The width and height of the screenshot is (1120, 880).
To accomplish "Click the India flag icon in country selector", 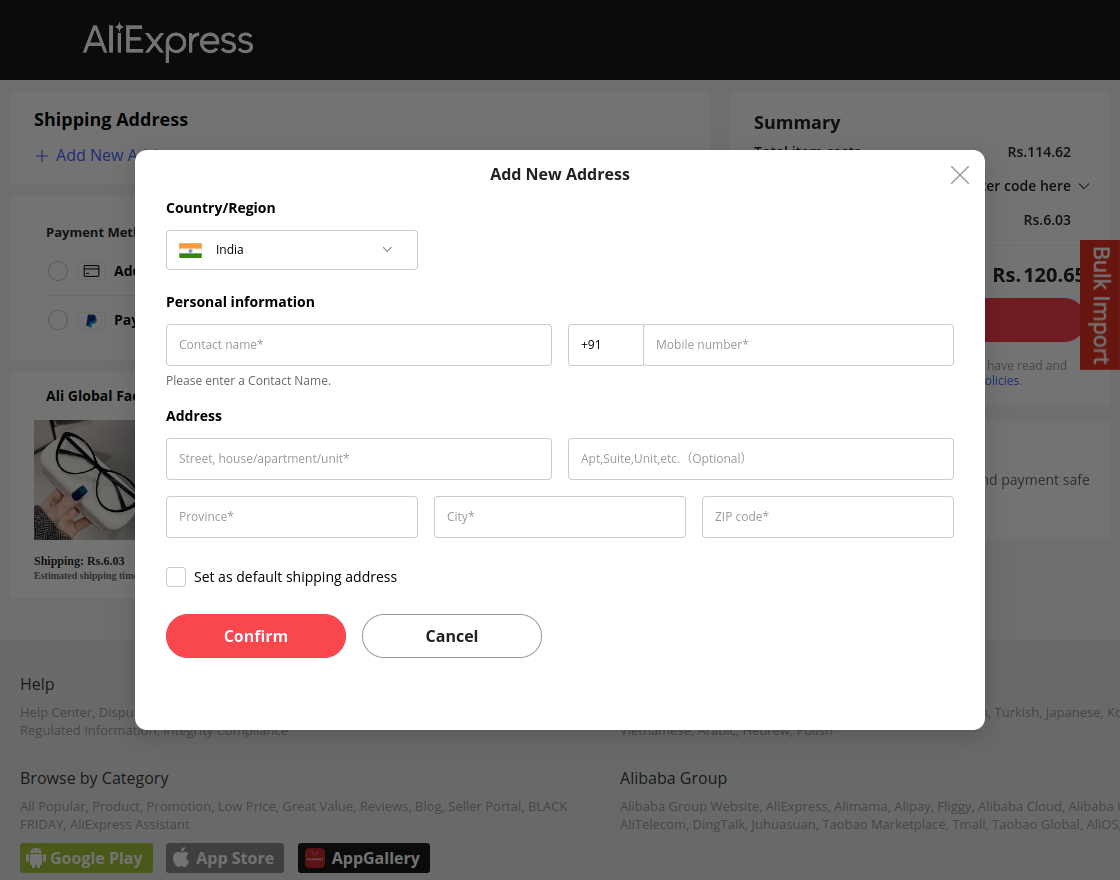I will point(191,249).
